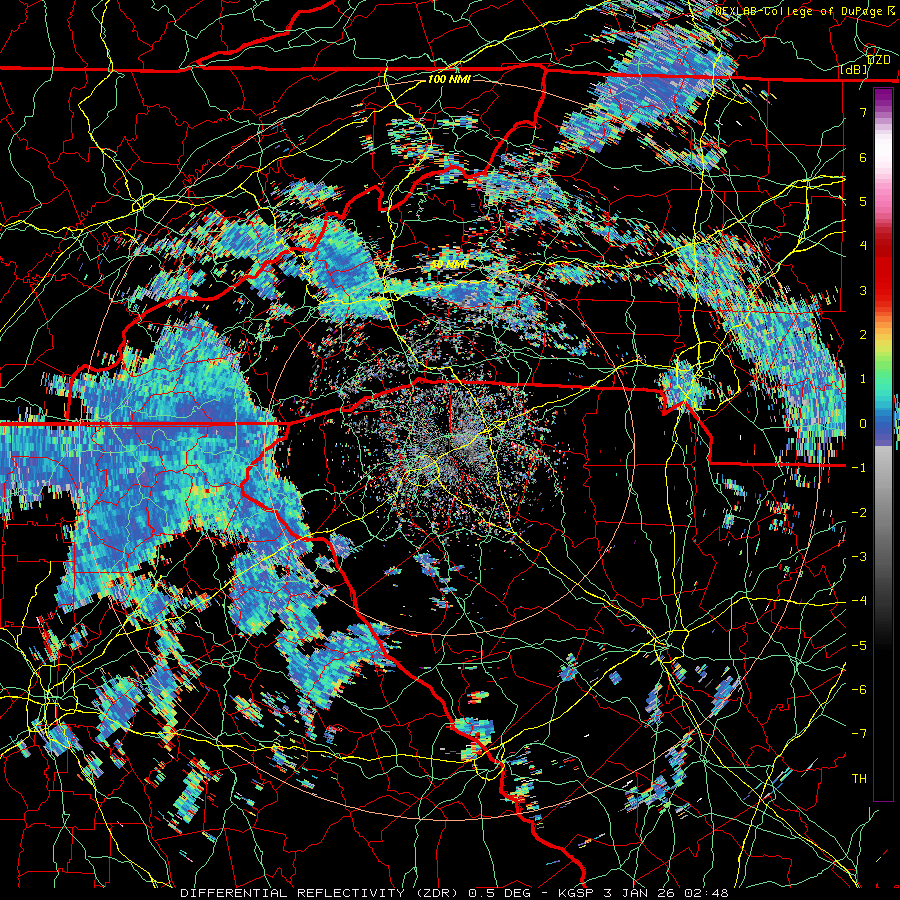This screenshot has height=900, width=900.
Task: Click the 100 NMI range ring label
Action: click(x=449, y=79)
